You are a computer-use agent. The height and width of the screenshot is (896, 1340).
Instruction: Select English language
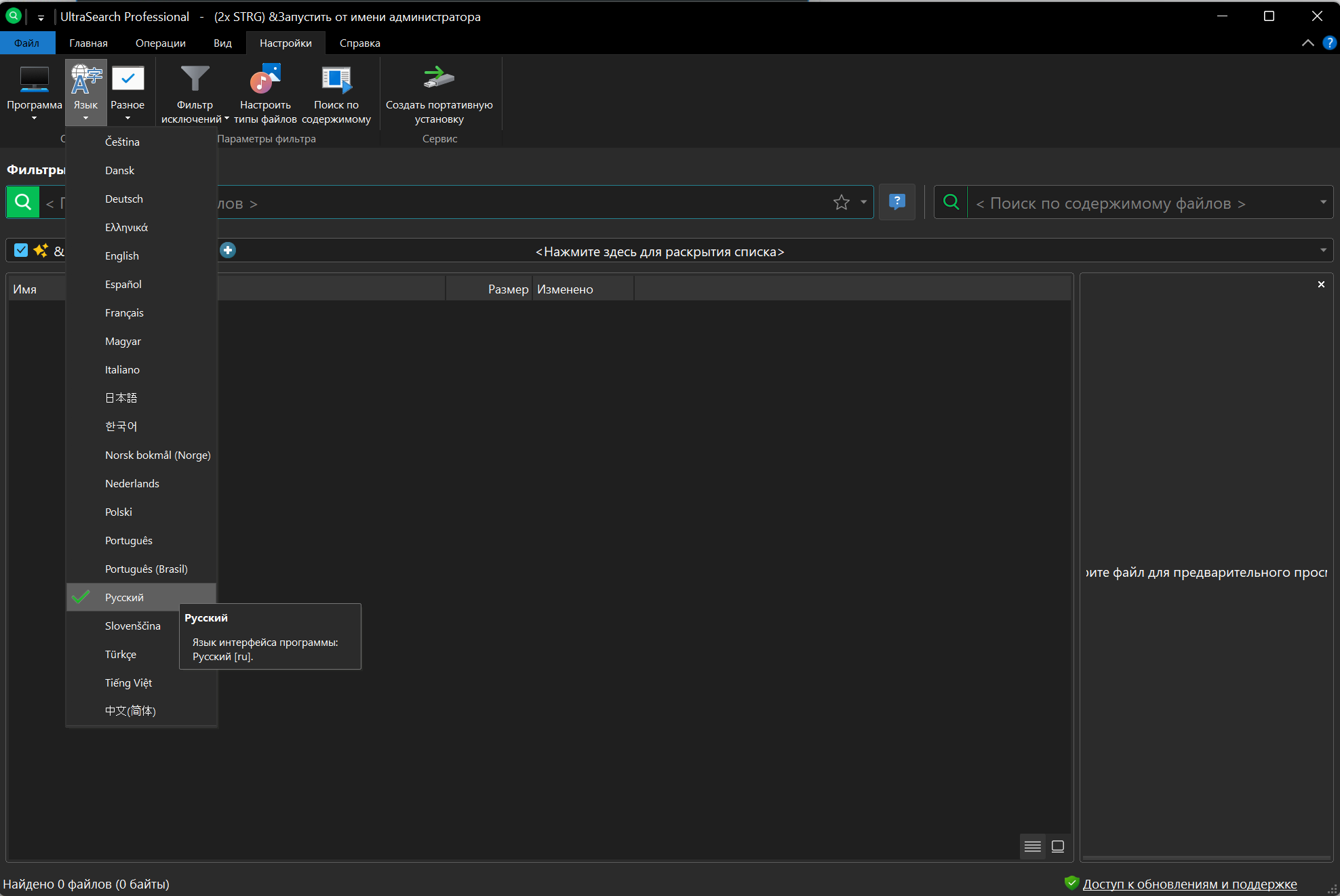[141, 256]
